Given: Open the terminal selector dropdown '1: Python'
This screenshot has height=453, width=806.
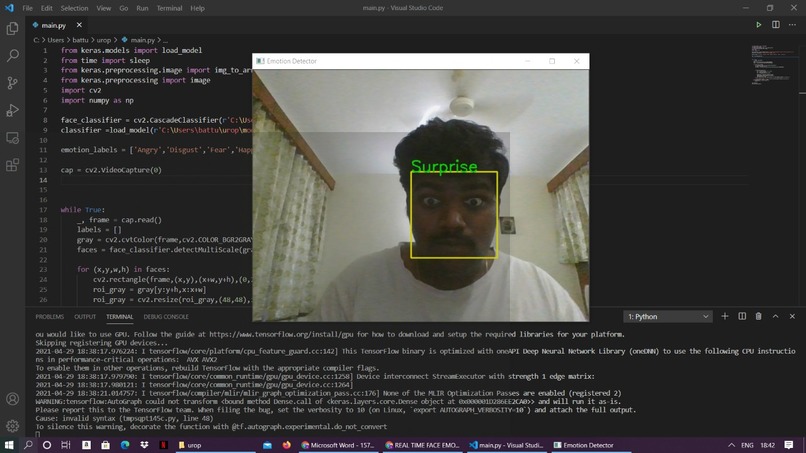Looking at the screenshot, I should pos(668,317).
